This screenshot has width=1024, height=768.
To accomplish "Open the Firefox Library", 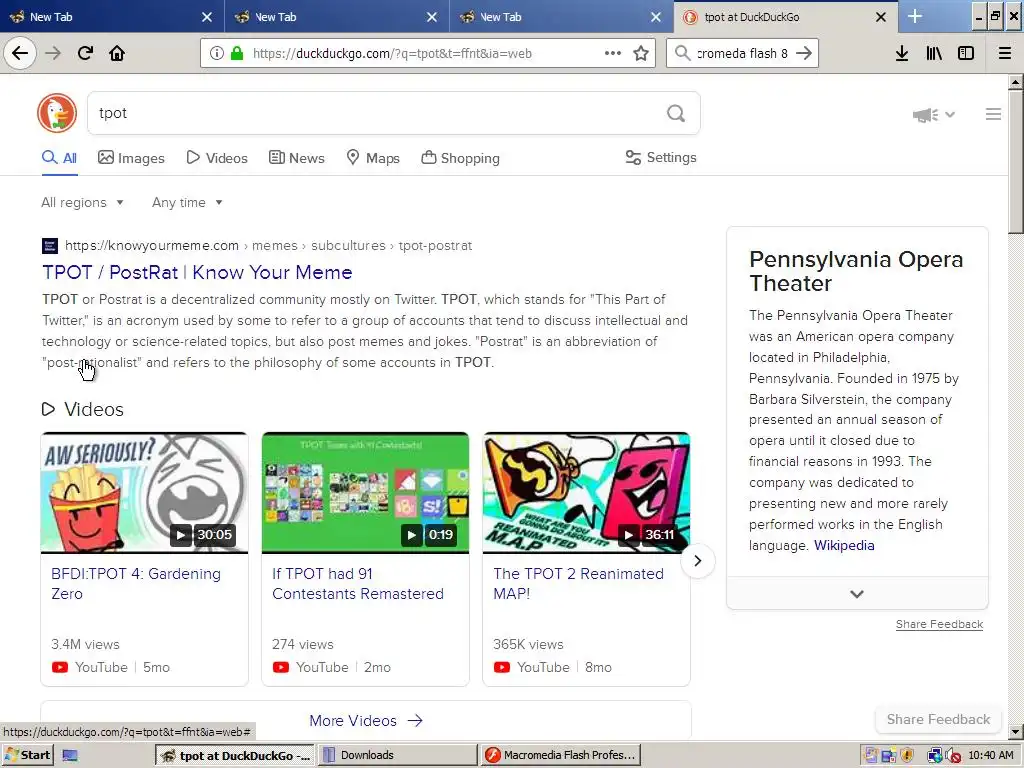I will 934,53.
